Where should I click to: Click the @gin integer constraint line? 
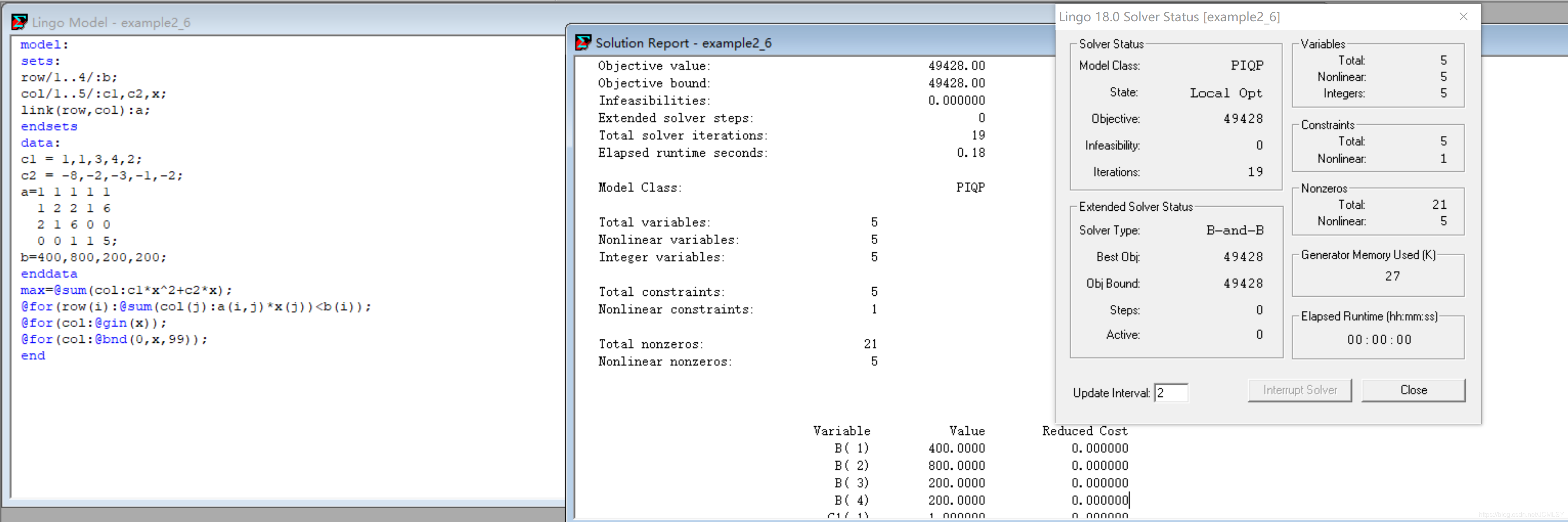click(x=93, y=323)
